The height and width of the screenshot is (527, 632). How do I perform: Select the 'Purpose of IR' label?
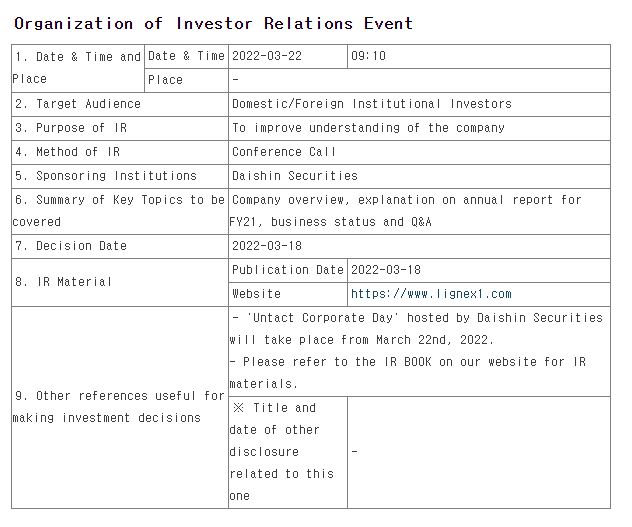tap(71, 128)
